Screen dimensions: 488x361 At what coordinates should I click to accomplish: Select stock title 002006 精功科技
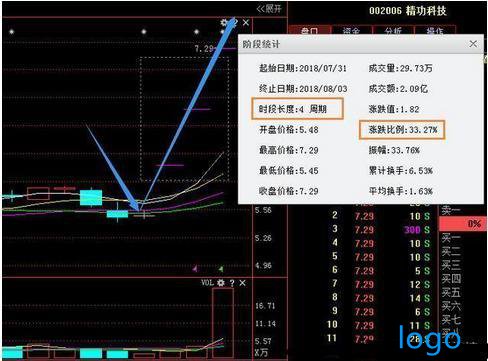pyautogui.click(x=408, y=11)
